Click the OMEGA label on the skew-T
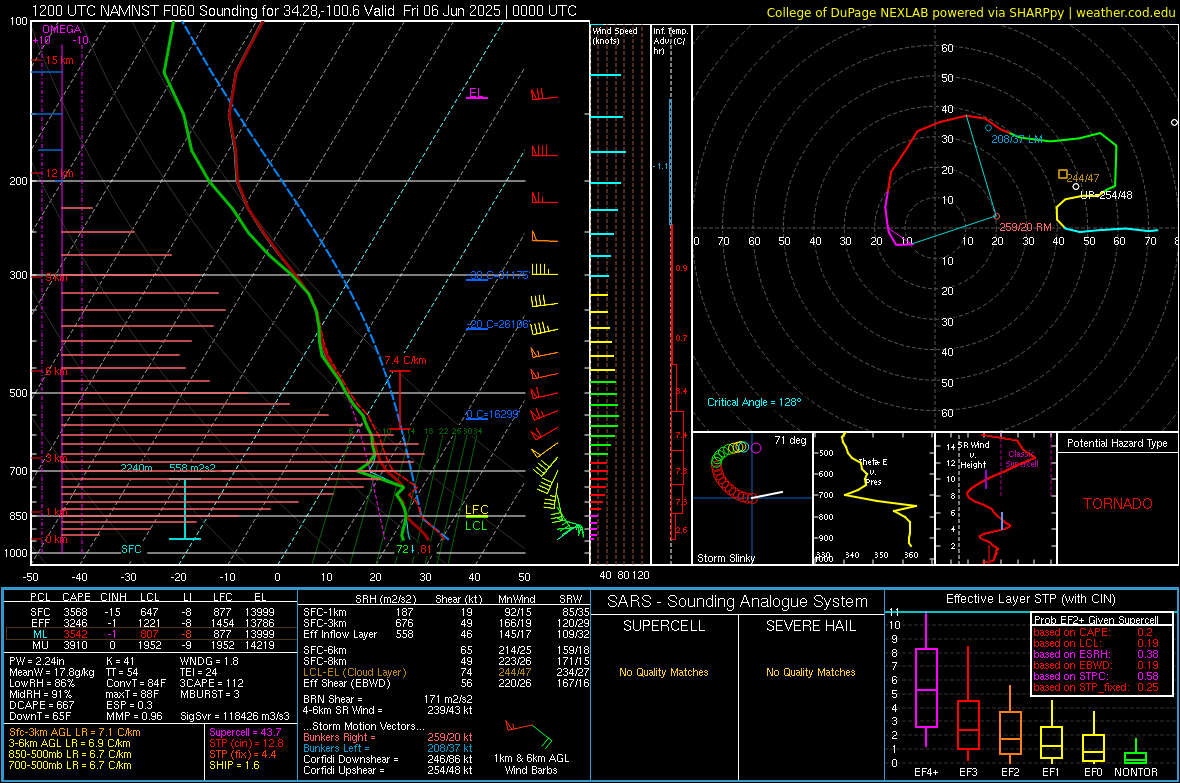 click(x=62, y=29)
